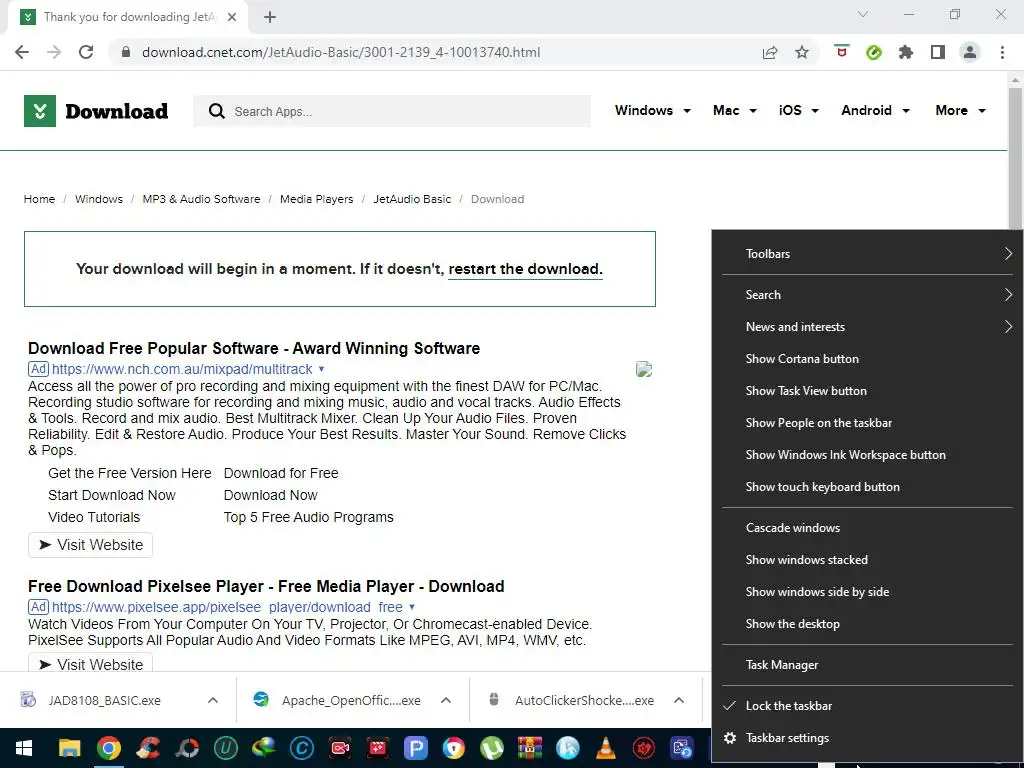Expand the More dropdown menu

click(x=960, y=110)
